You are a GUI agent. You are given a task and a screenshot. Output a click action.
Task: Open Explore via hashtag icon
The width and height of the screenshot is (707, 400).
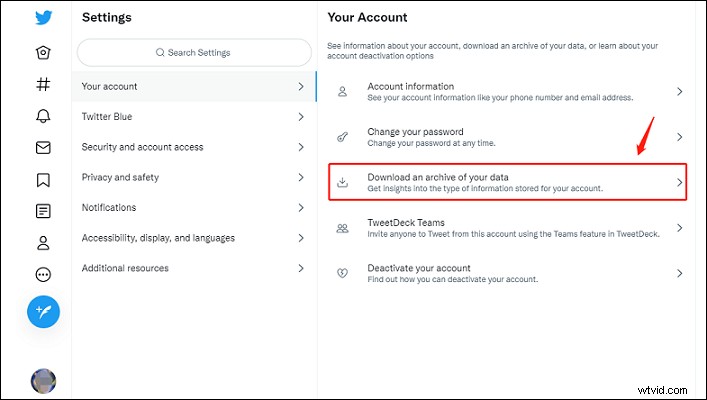43,84
